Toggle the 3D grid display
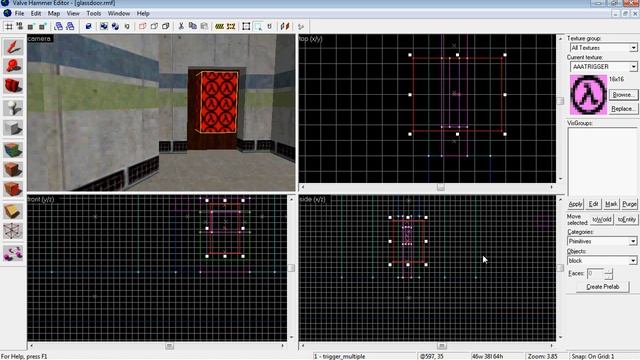Screen dimensions: 640x360 [x=20, y=26]
